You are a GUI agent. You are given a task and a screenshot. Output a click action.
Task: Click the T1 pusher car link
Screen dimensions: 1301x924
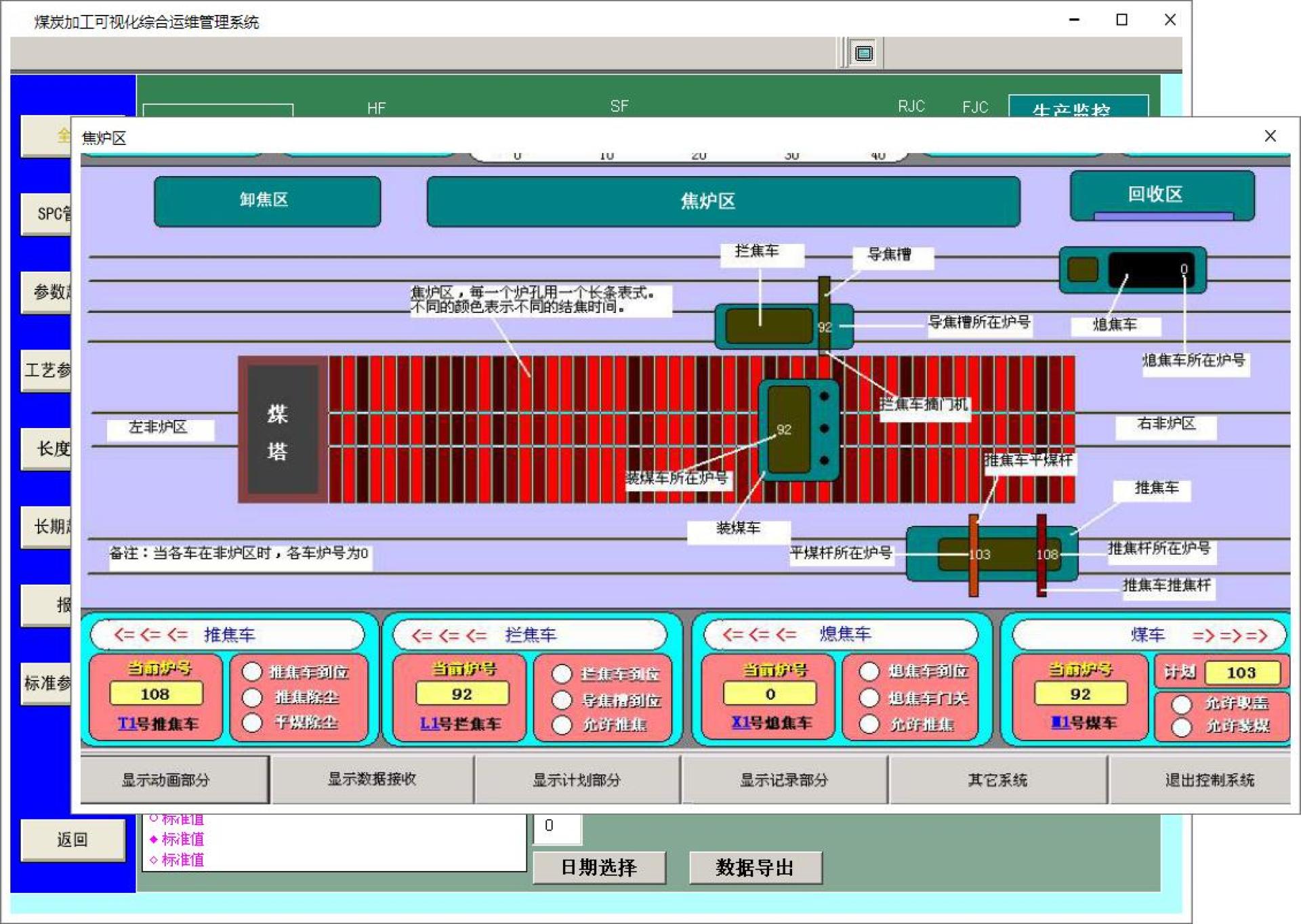pos(127,723)
